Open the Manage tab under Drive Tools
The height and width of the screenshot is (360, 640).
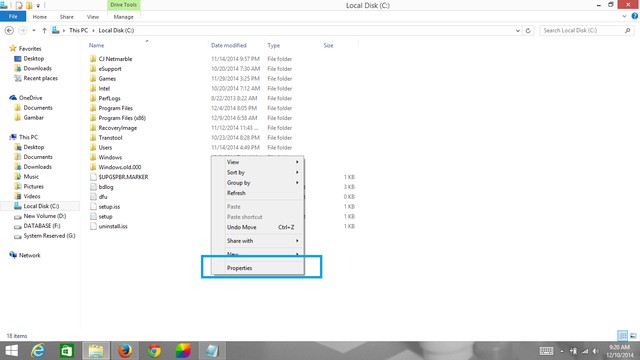click(124, 17)
